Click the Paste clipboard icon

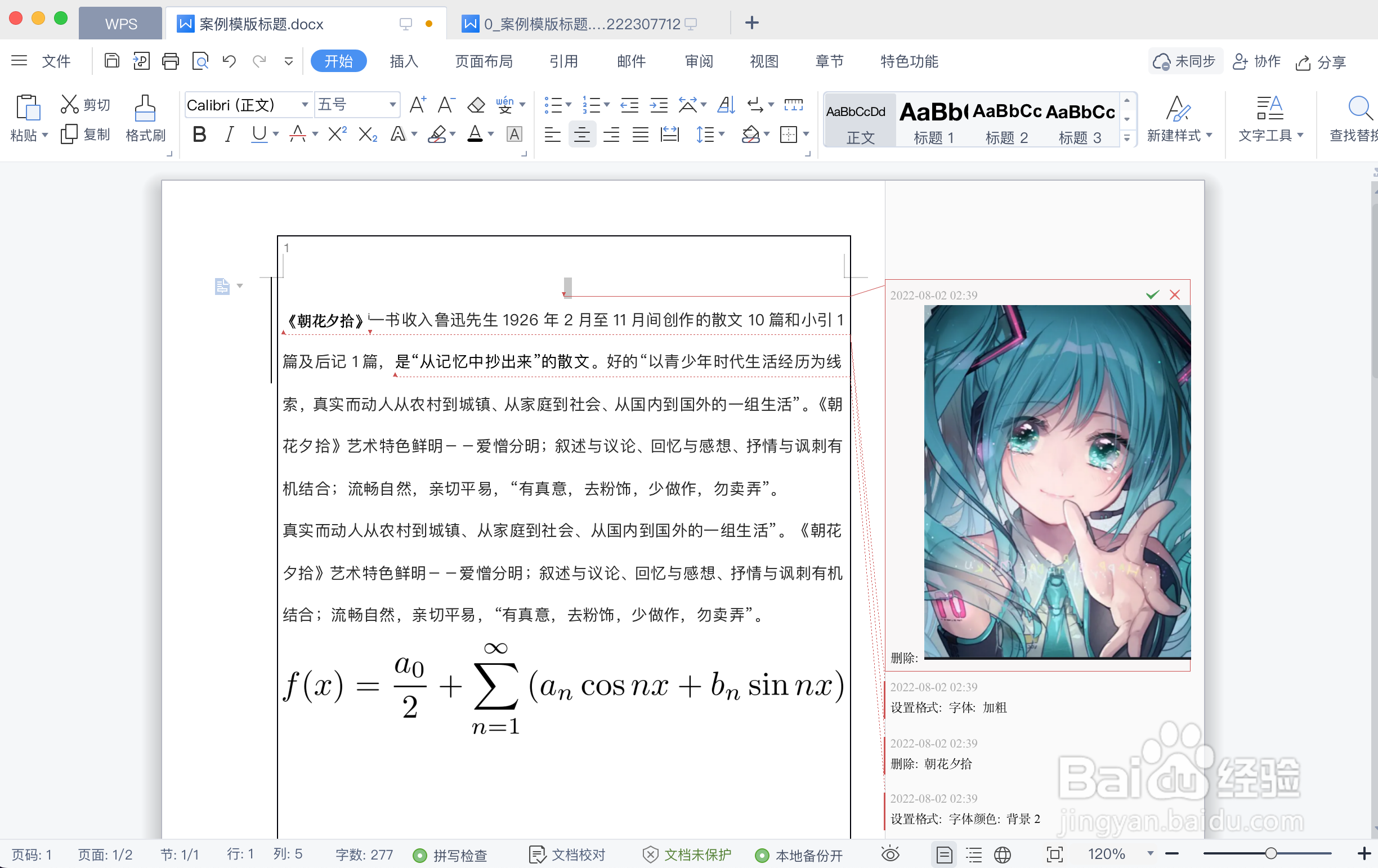click(28, 107)
